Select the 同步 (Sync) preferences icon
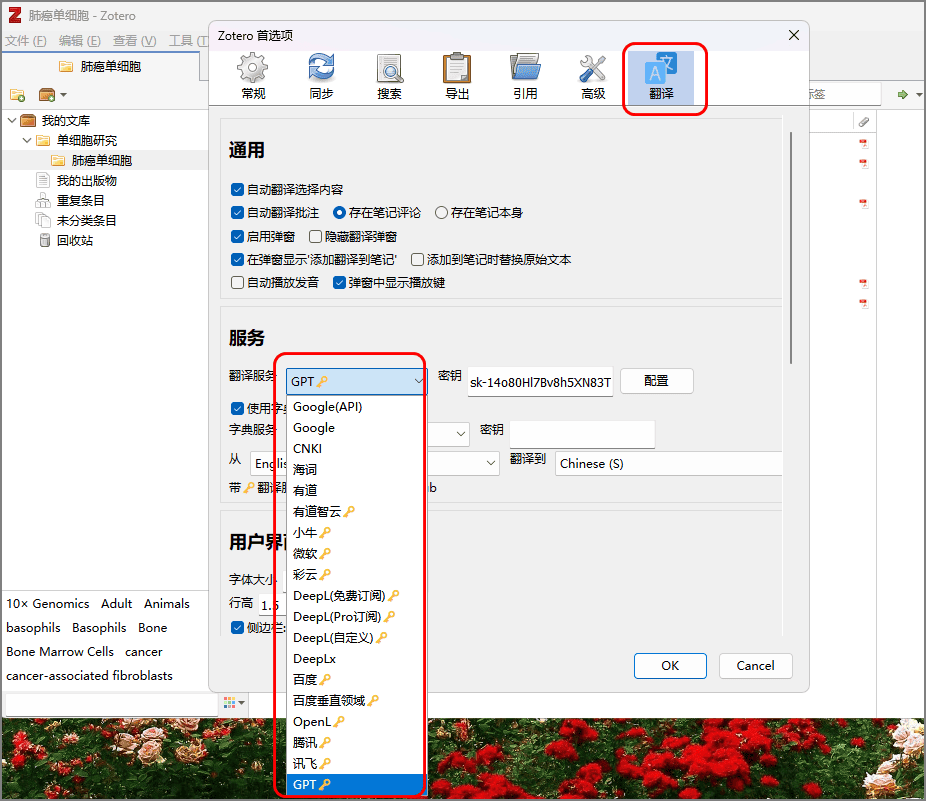This screenshot has height=801, width=926. tap(320, 75)
